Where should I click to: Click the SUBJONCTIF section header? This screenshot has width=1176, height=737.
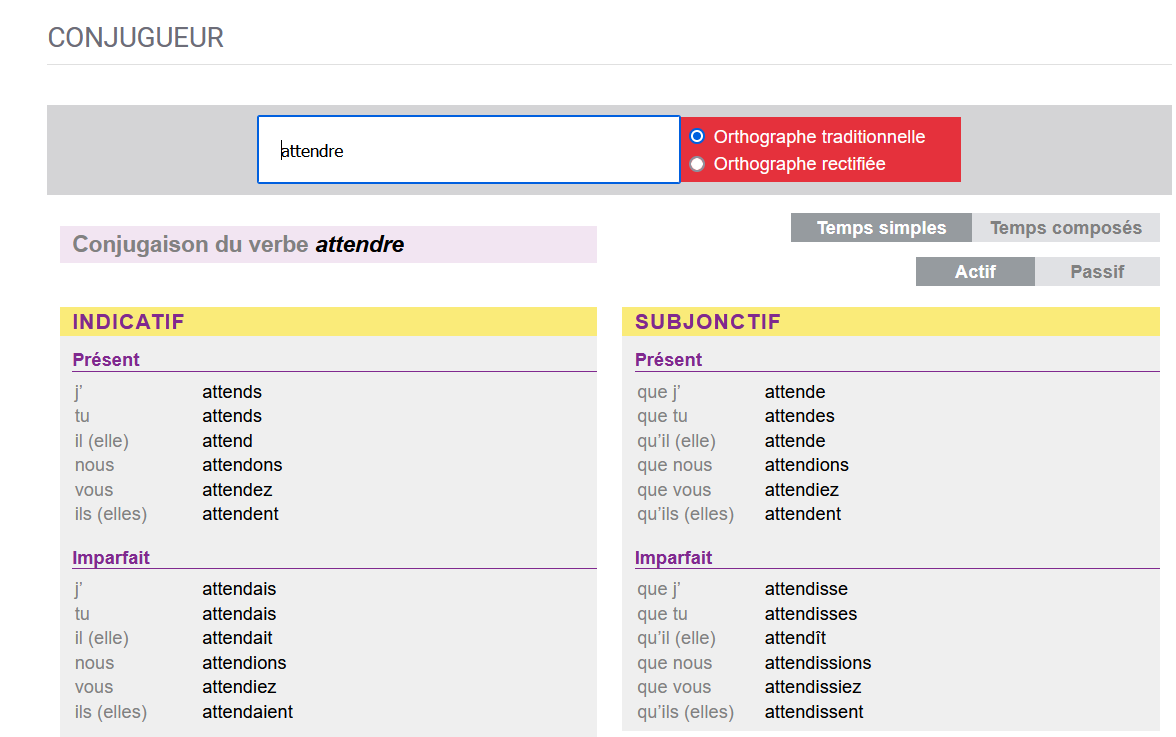(708, 322)
